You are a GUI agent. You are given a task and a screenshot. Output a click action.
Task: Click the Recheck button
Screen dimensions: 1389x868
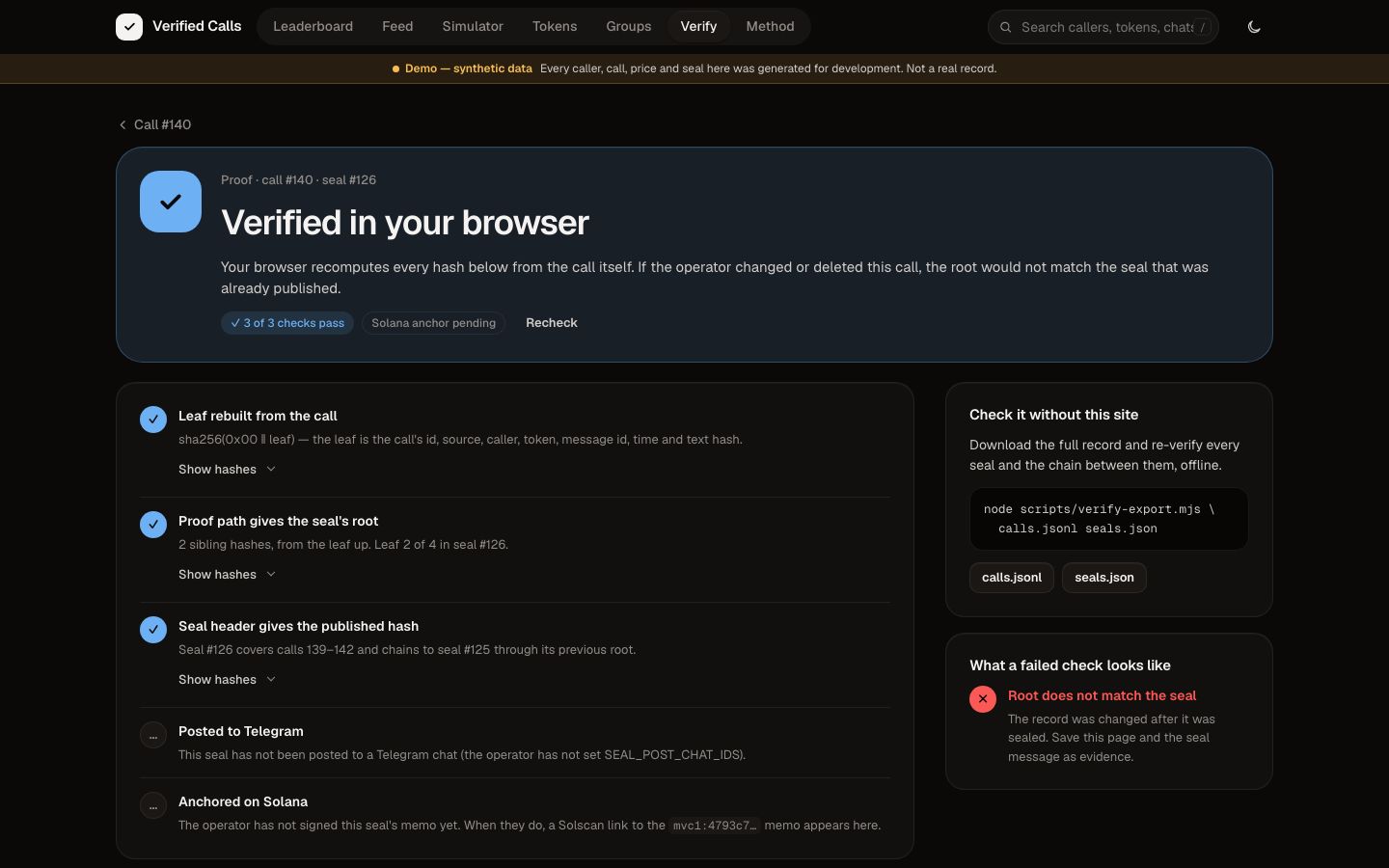point(552,323)
